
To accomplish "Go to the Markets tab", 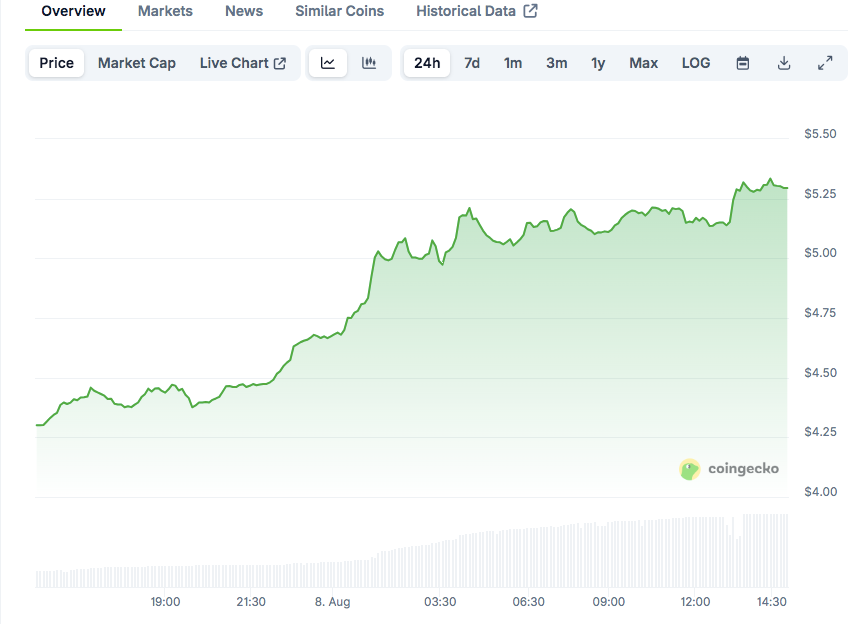I will [x=165, y=11].
